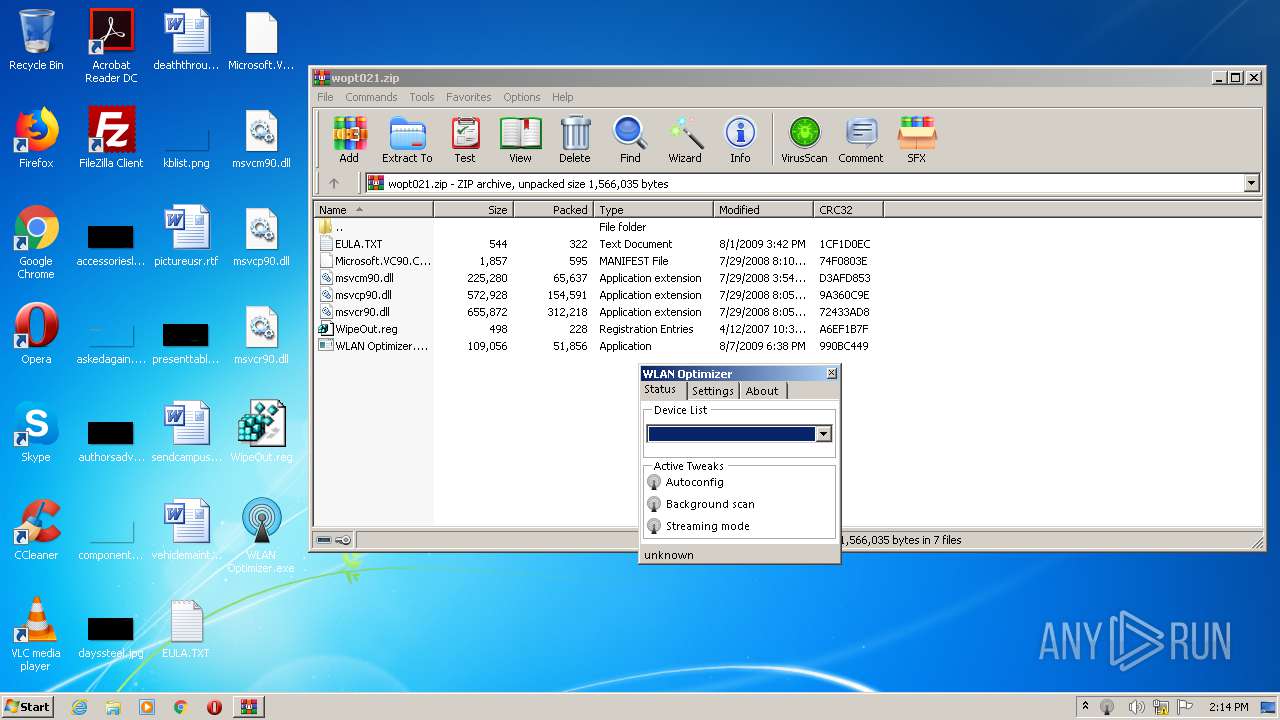Screen dimensions: 1280x720
Task: Open the Opera desktop icon
Action: (36, 335)
